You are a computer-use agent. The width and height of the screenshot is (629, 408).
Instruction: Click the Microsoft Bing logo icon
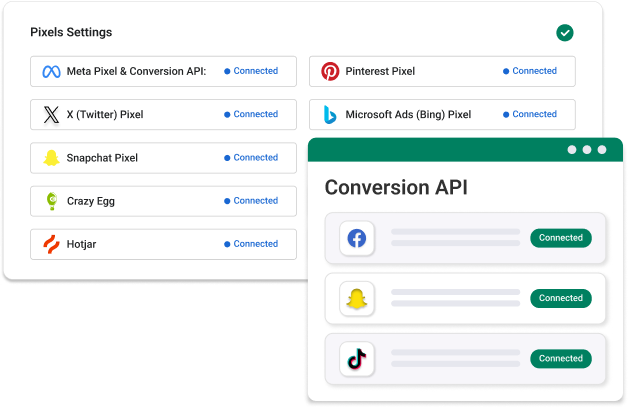click(x=330, y=115)
